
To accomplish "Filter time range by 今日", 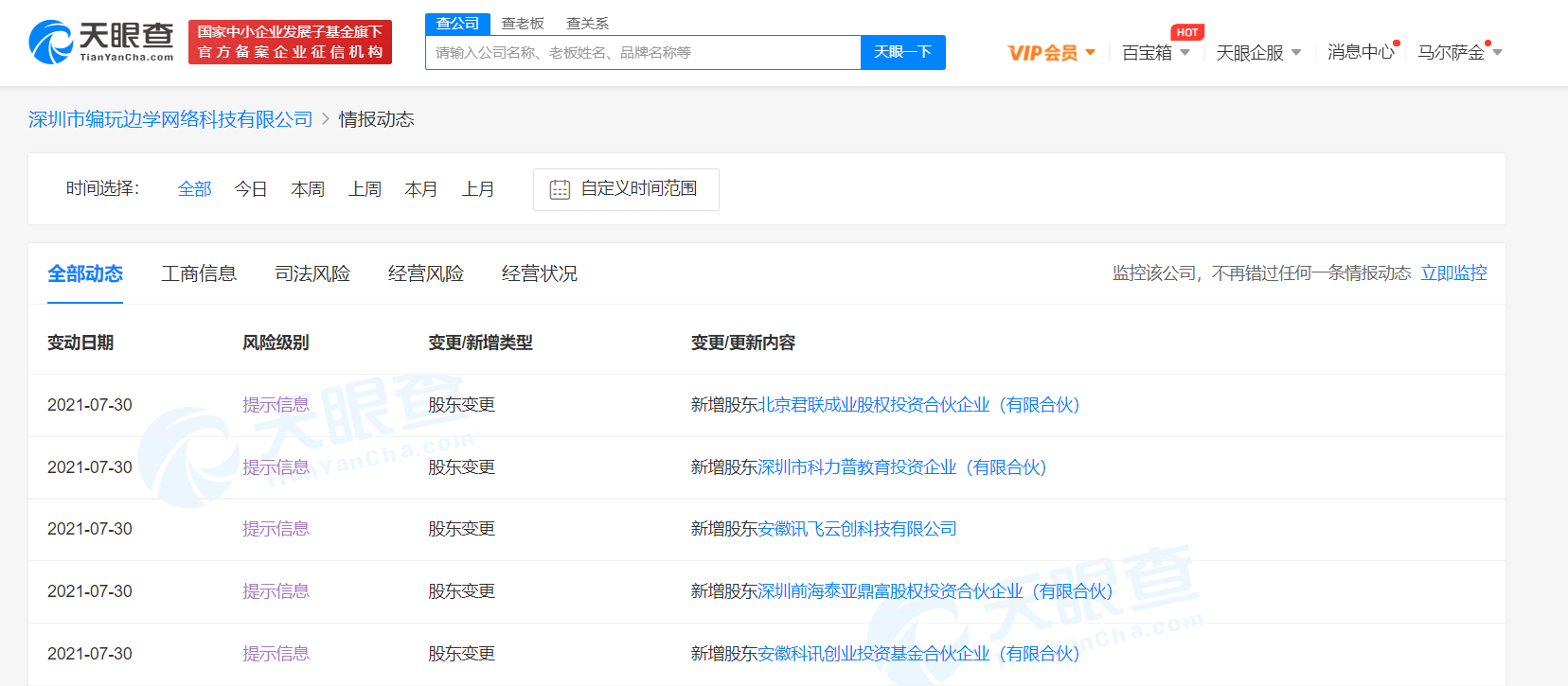I will pos(251,189).
